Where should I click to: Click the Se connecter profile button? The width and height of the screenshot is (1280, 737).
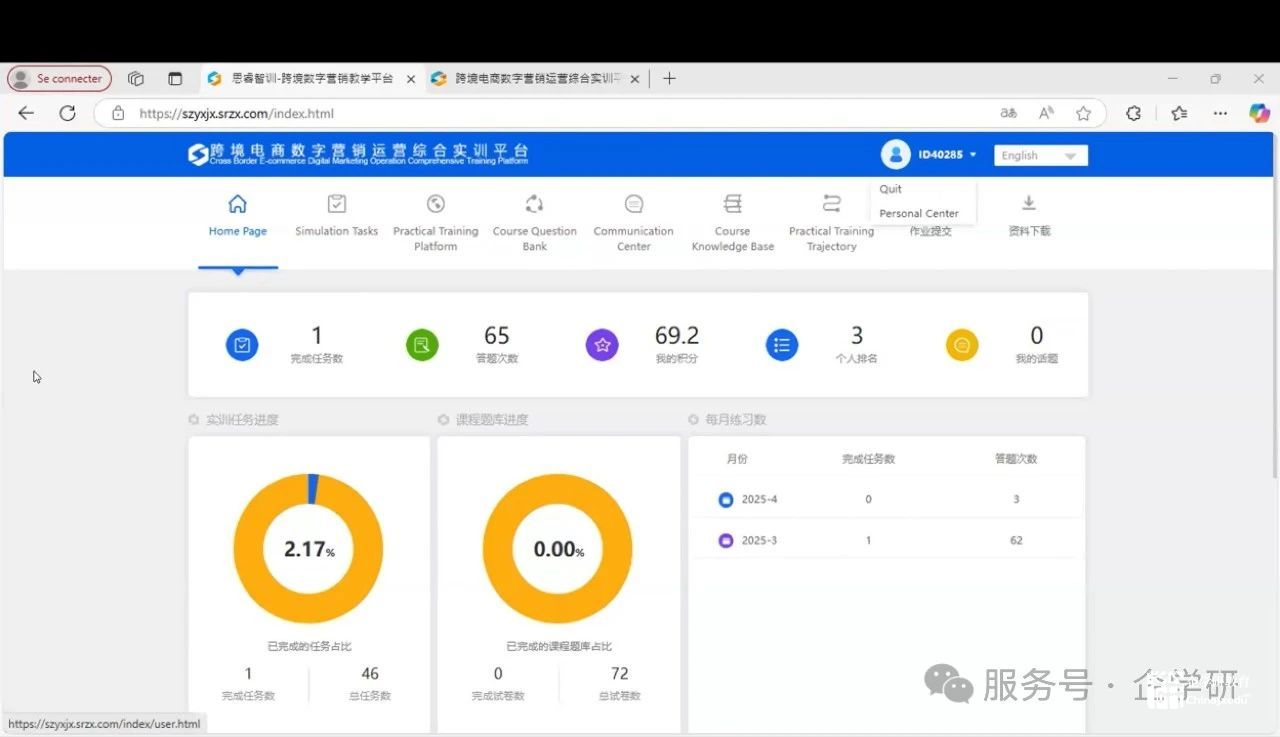point(59,79)
